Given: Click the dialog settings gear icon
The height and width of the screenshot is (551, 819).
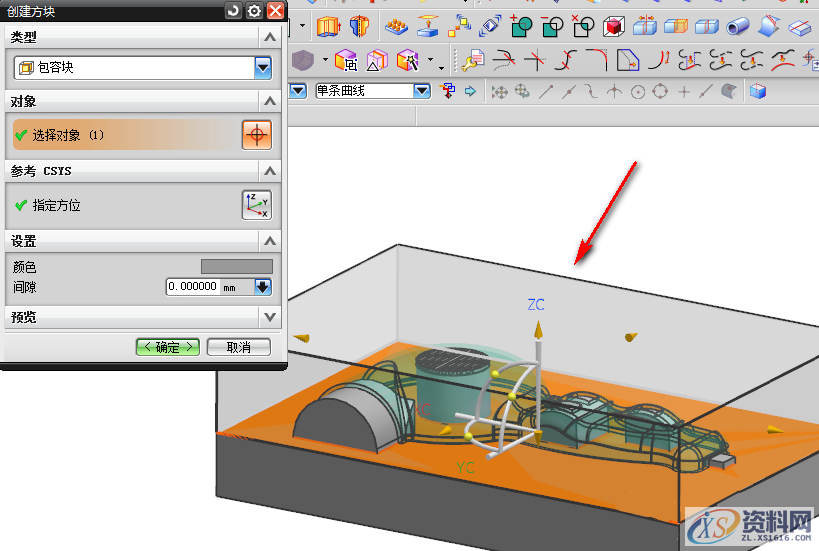Looking at the screenshot, I should pos(254,11).
